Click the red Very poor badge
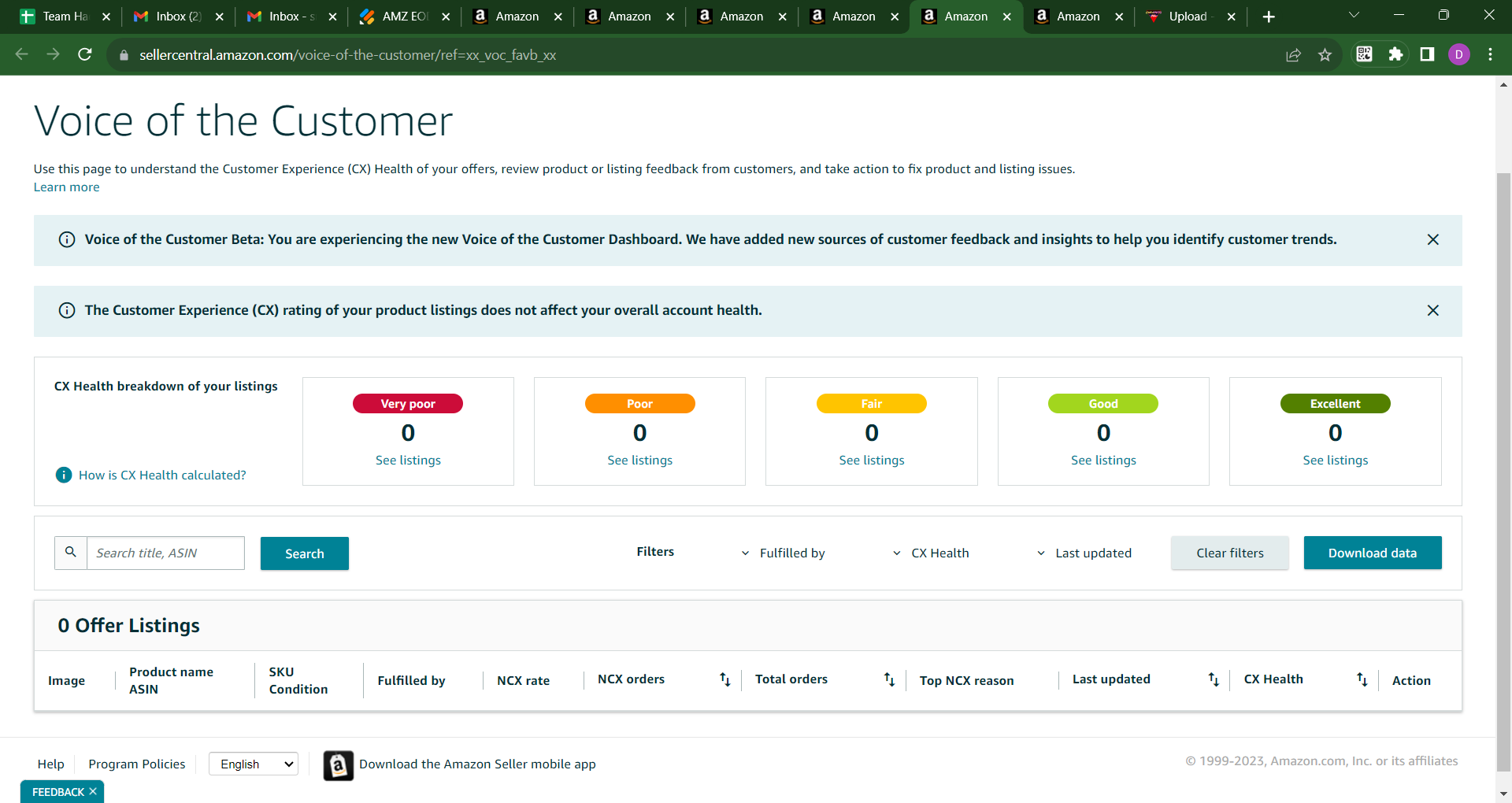Screen dimensions: 1512x803 (x=408, y=404)
